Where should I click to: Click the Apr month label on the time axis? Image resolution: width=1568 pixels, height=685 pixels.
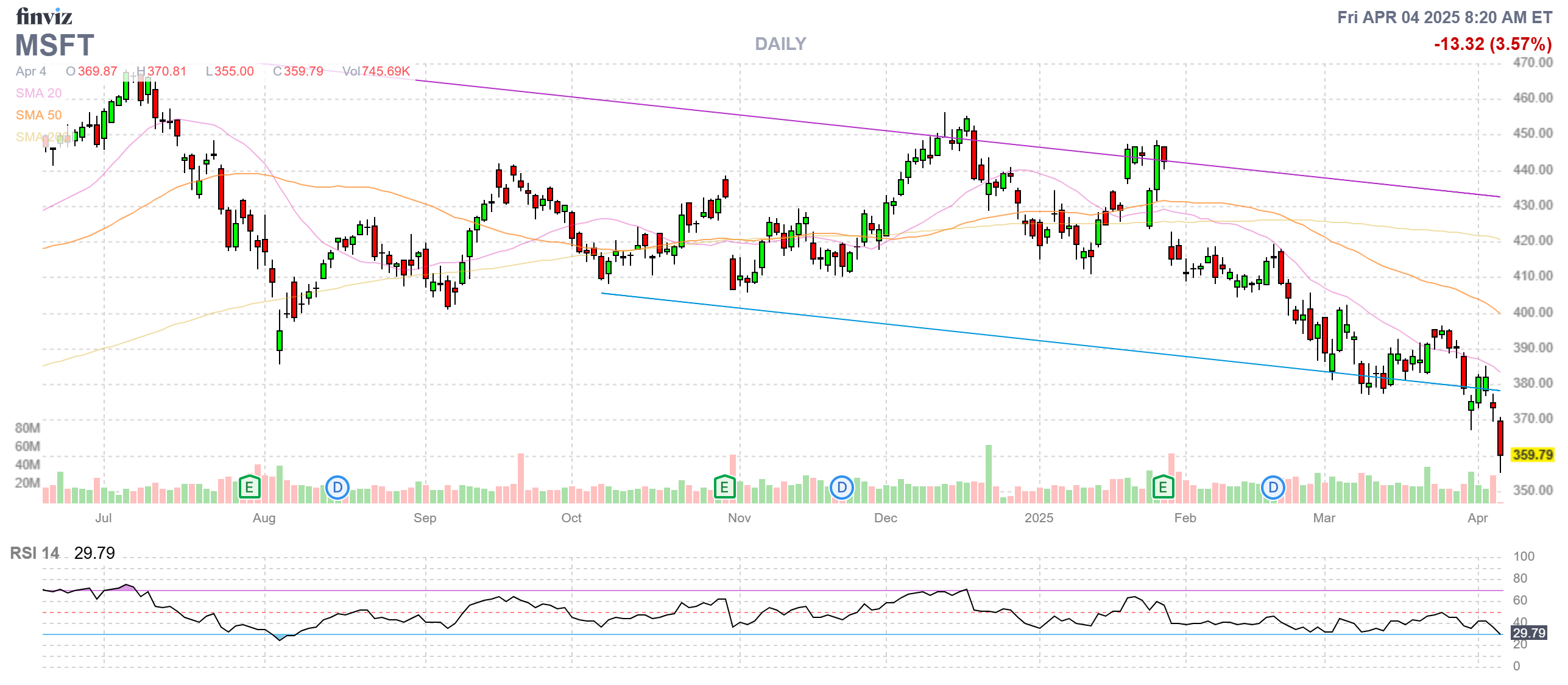pyautogui.click(x=1478, y=518)
